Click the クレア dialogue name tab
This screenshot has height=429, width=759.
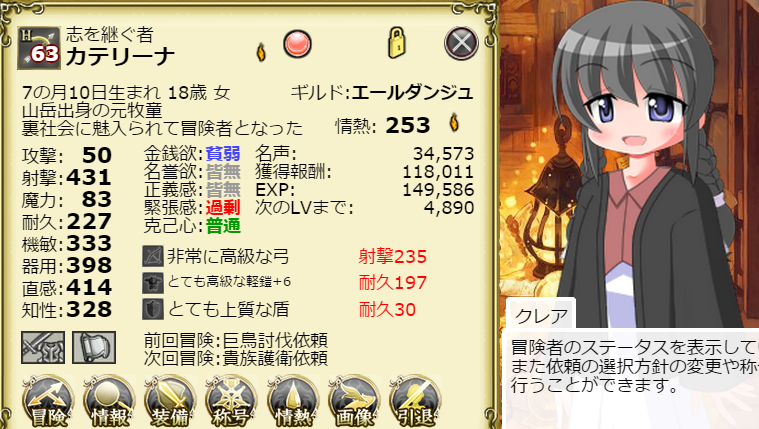(541, 315)
